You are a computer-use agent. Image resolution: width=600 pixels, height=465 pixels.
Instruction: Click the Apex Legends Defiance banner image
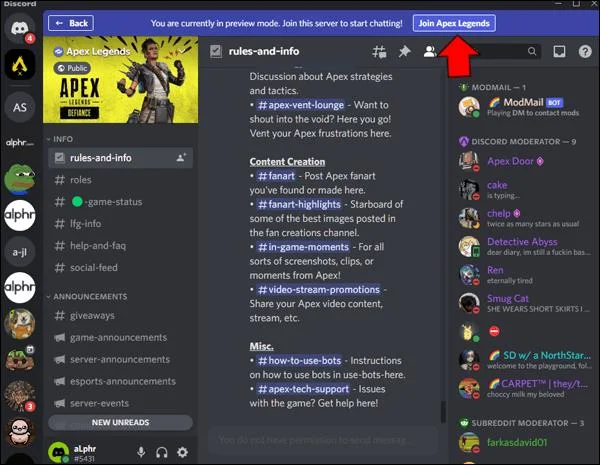(121, 80)
